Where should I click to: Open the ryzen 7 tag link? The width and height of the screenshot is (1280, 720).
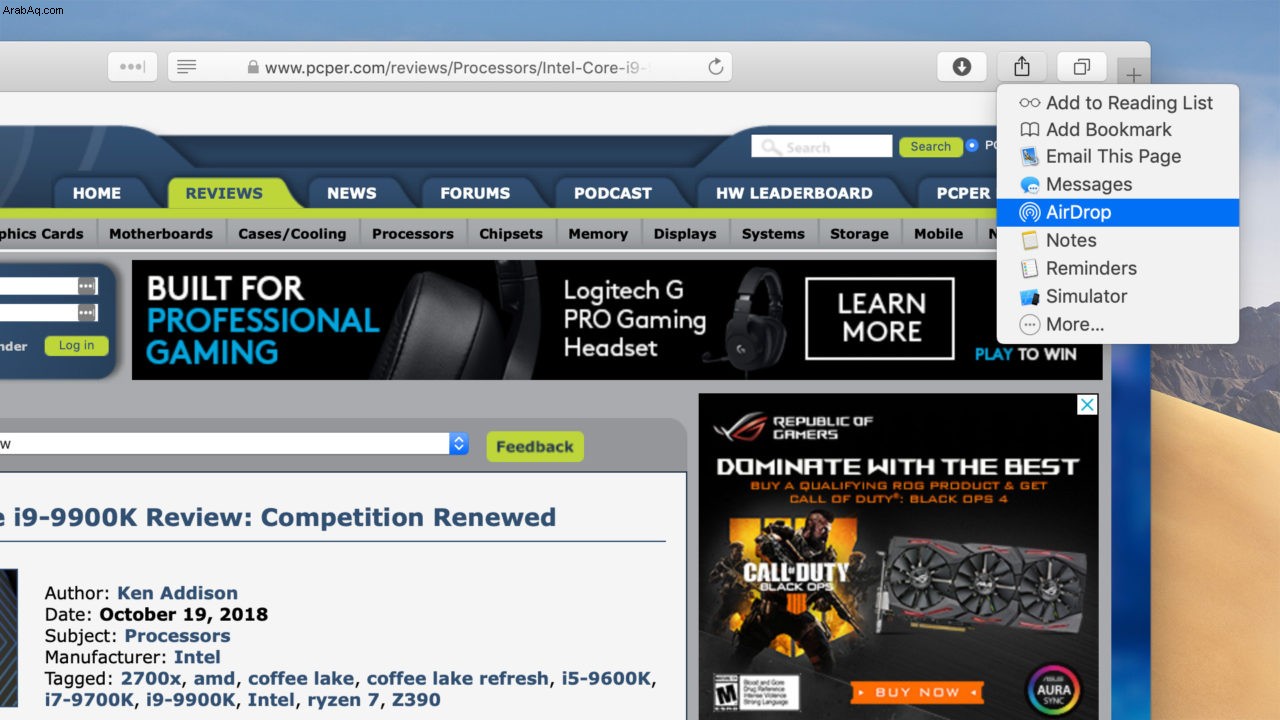point(345,699)
